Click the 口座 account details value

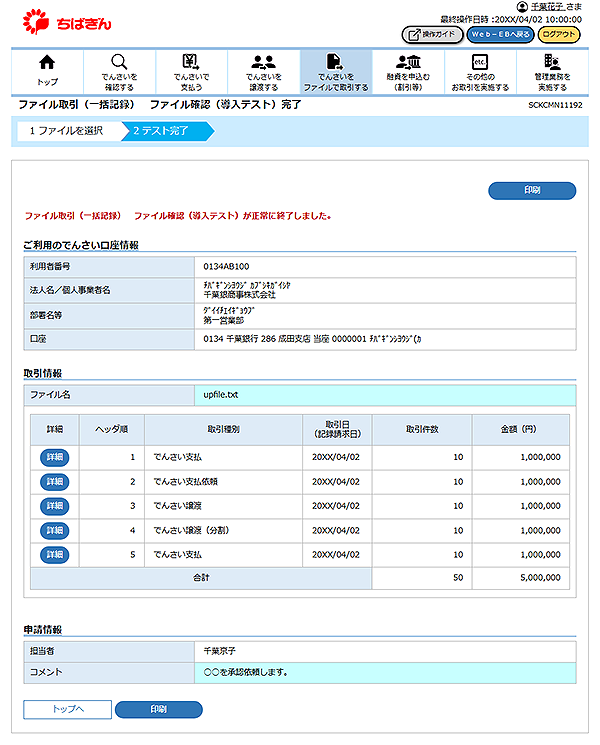[312, 339]
